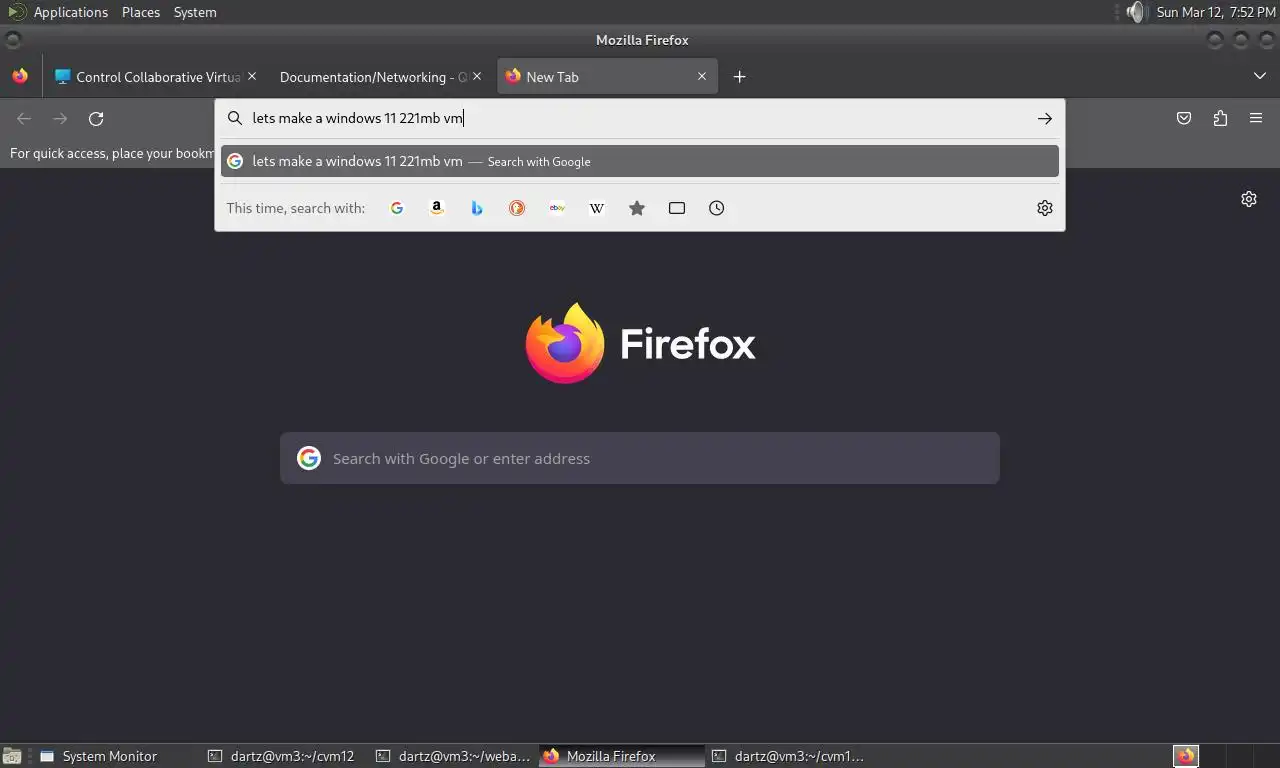Screen dimensions: 1280x768
Task: Personalize New Tab via the gear icon
Action: (1249, 198)
